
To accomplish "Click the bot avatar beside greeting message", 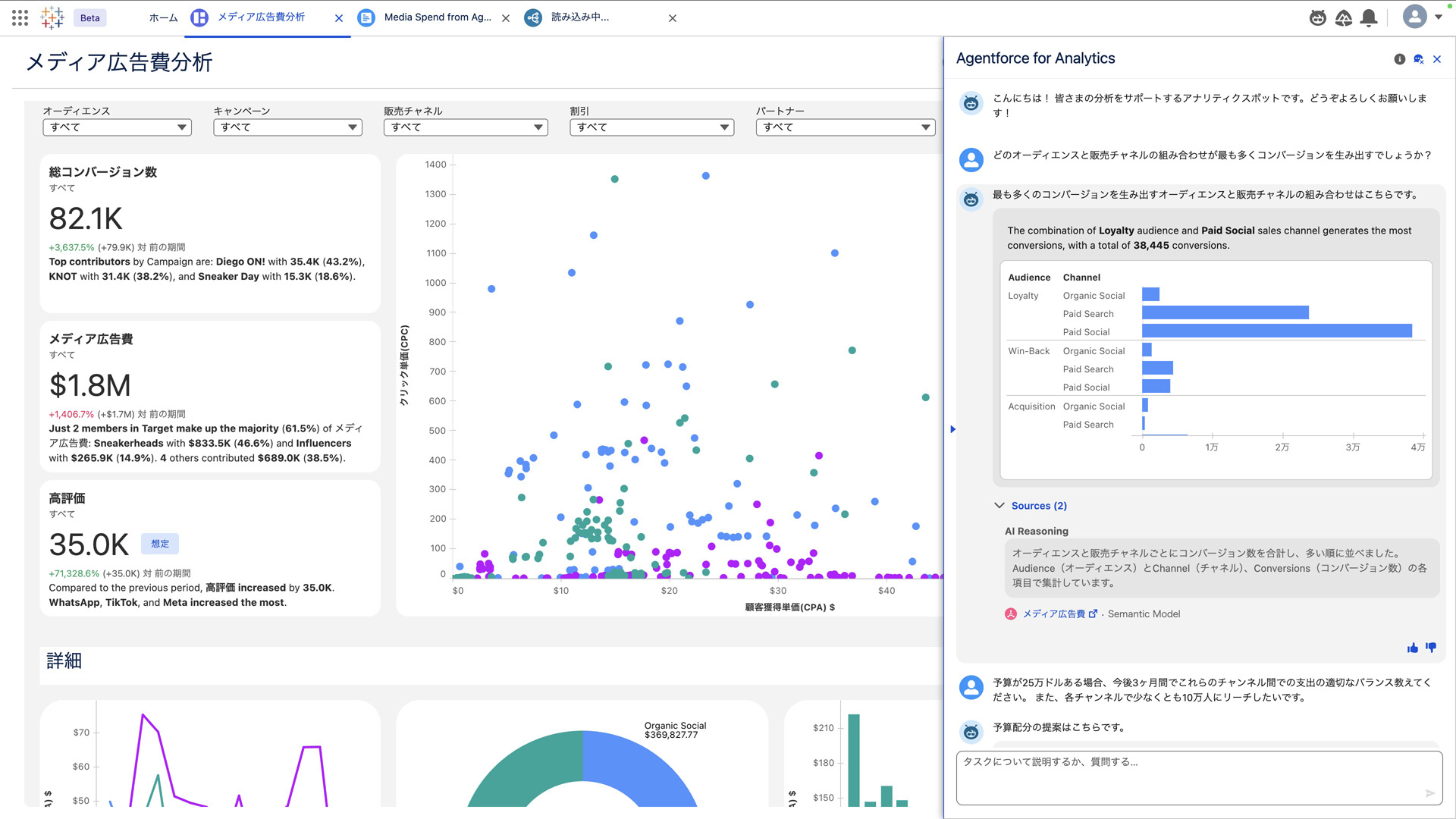I will pos(971,103).
